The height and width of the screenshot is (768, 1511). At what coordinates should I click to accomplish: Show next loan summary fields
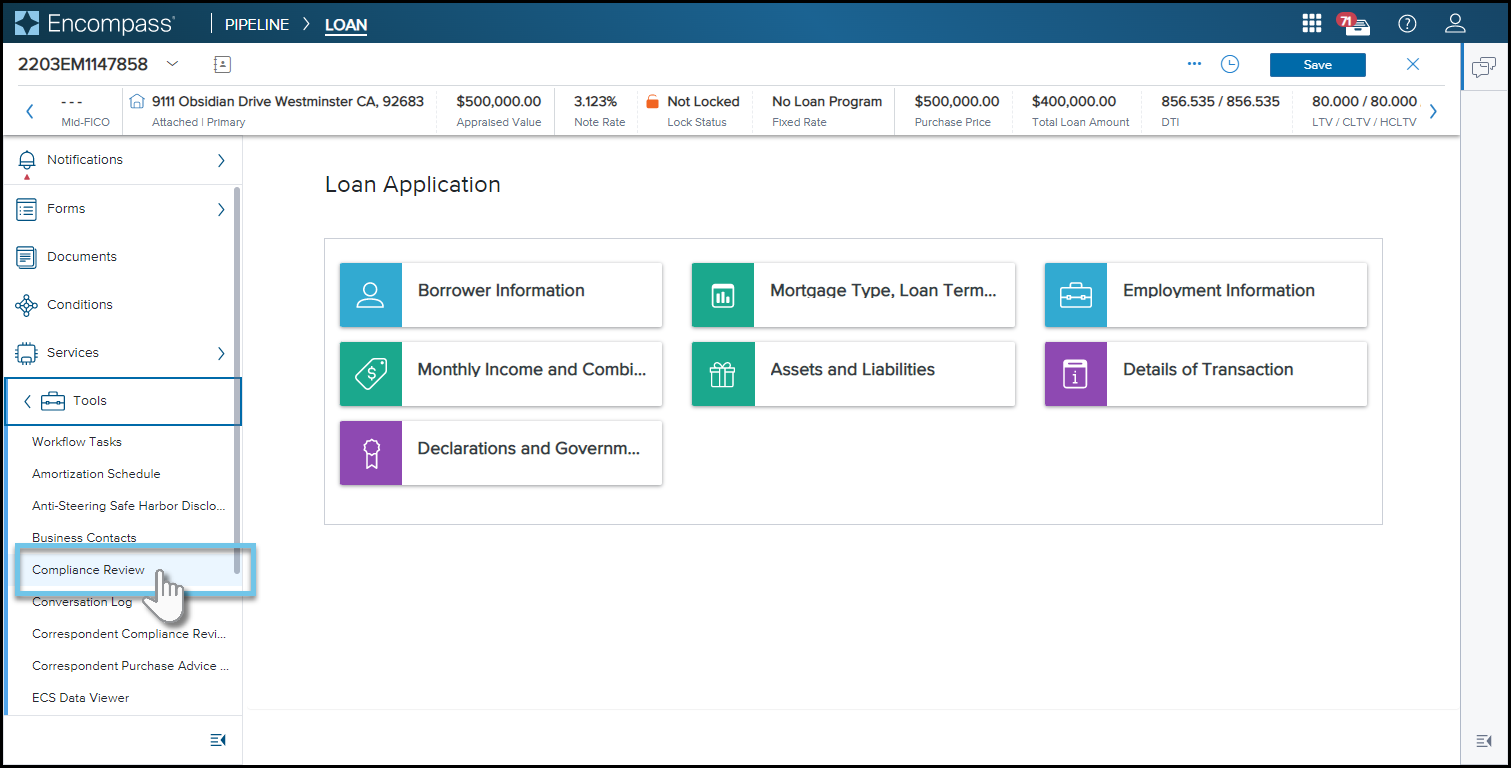[1433, 111]
